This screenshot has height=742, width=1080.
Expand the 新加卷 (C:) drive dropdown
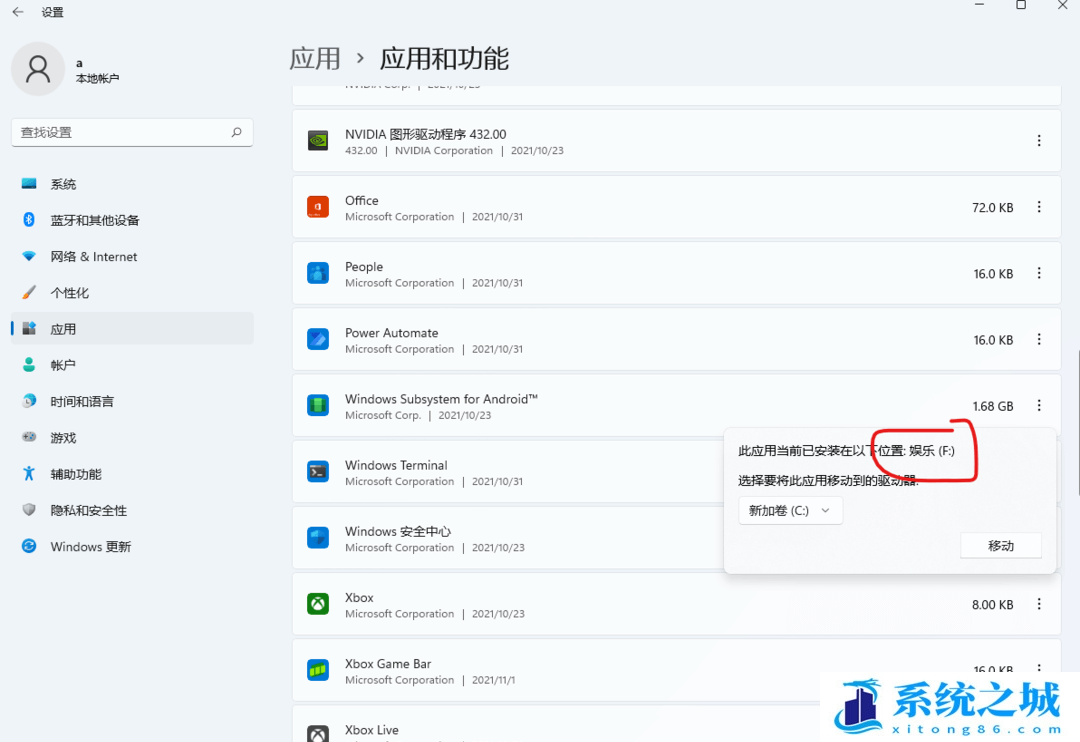tap(790, 511)
